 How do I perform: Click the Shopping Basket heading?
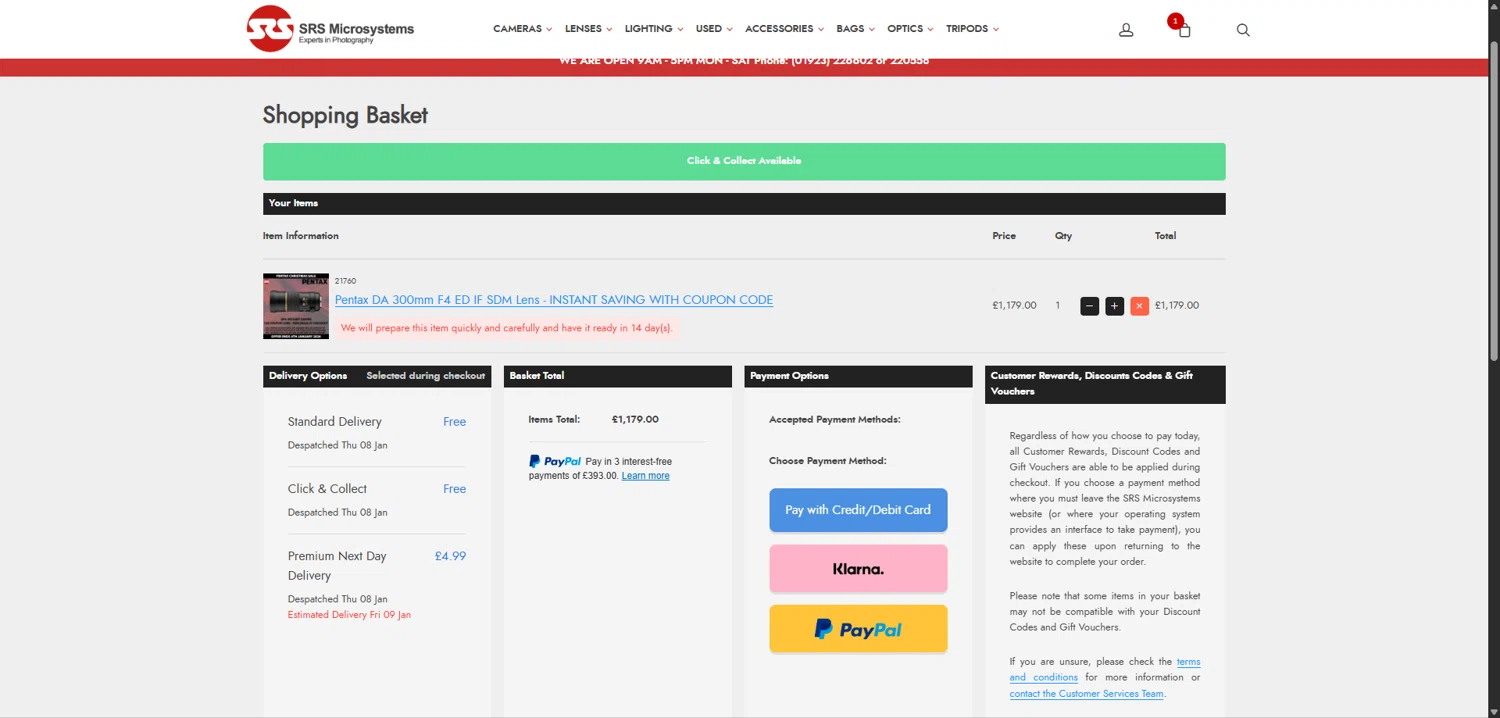(x=345, y=115)
